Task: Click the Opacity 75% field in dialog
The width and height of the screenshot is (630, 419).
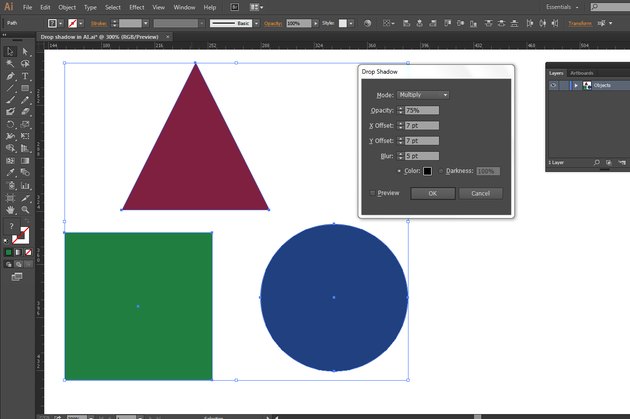Action: [422, 110]
